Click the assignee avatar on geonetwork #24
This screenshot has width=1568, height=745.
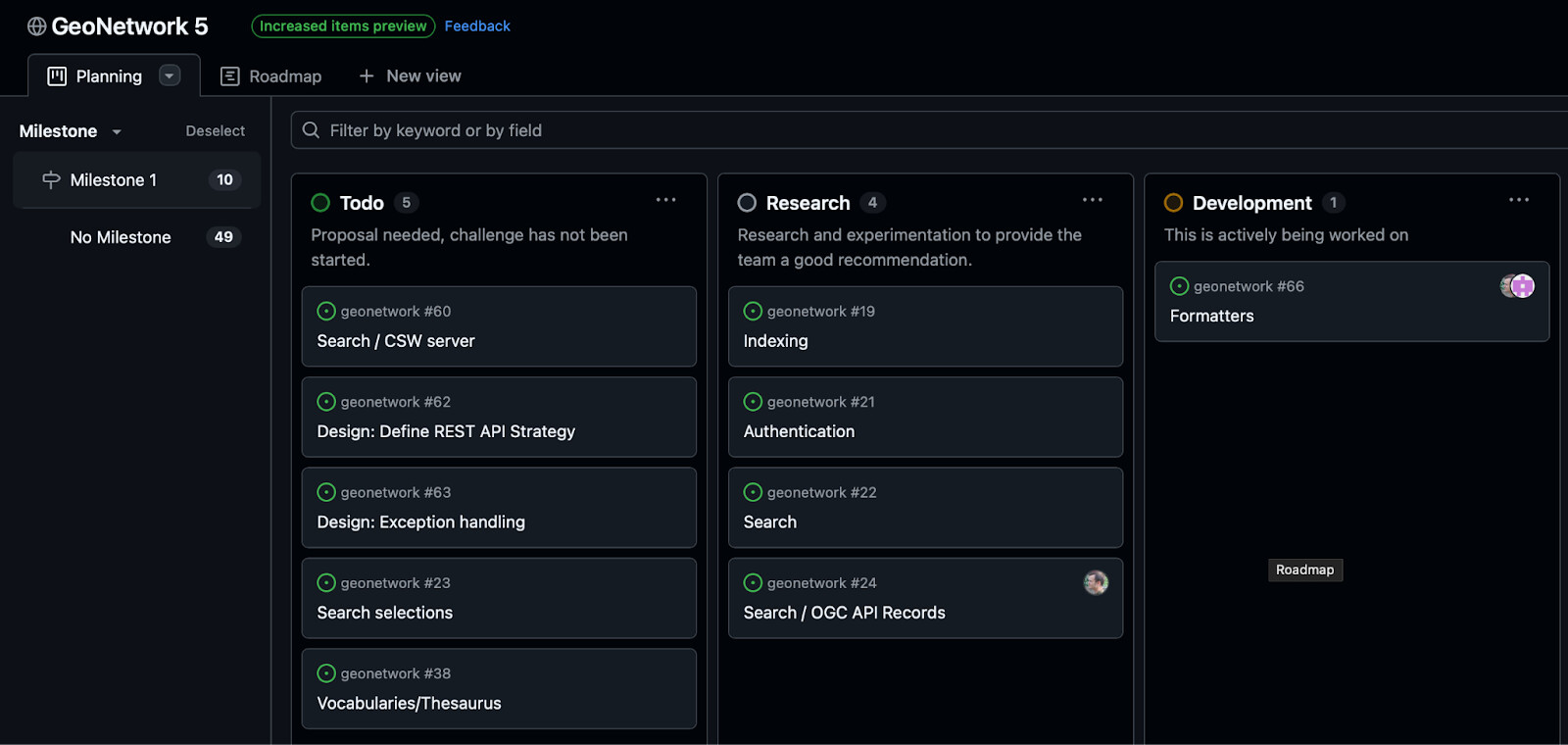click(1096, 582)
